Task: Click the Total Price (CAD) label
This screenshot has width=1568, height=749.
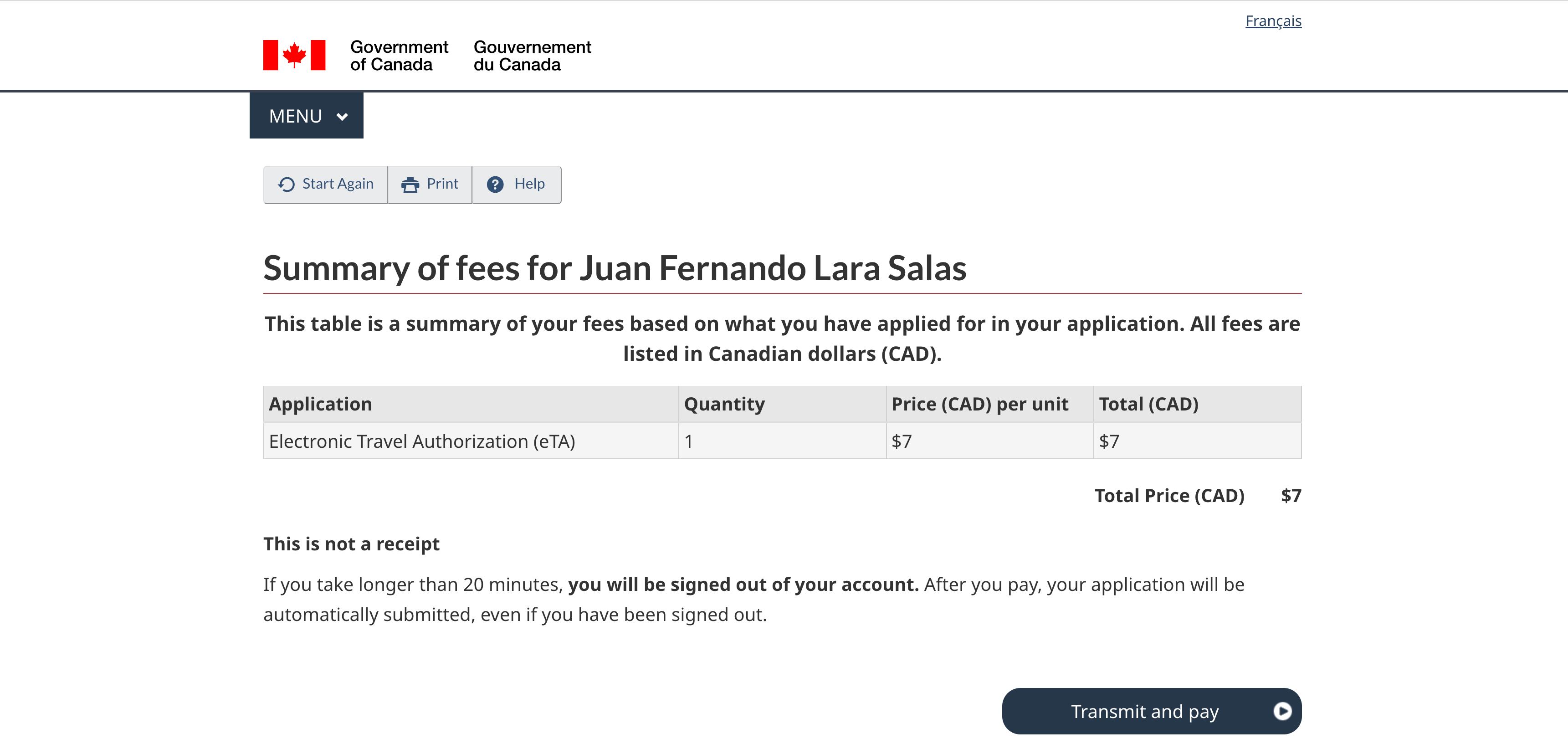Action: tap(1169, 496)
